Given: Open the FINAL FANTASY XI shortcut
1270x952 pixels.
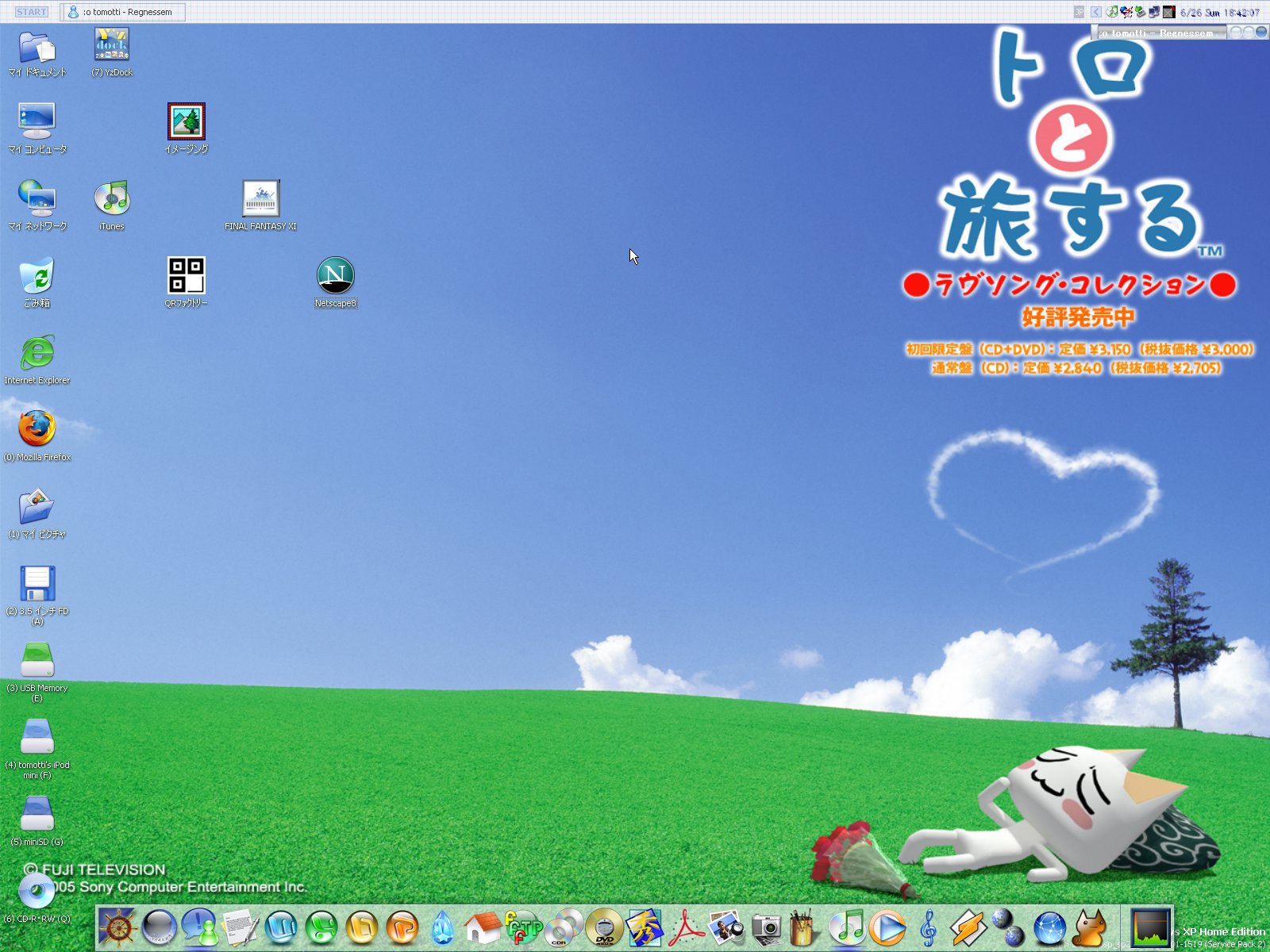Looking at the screenshot, I should (x=260, y=199).
